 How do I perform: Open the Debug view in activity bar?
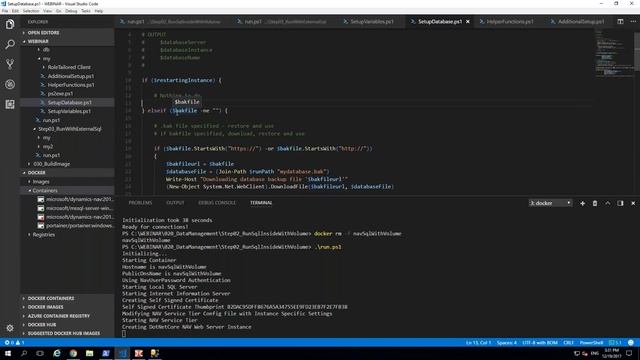click(10, 84)
